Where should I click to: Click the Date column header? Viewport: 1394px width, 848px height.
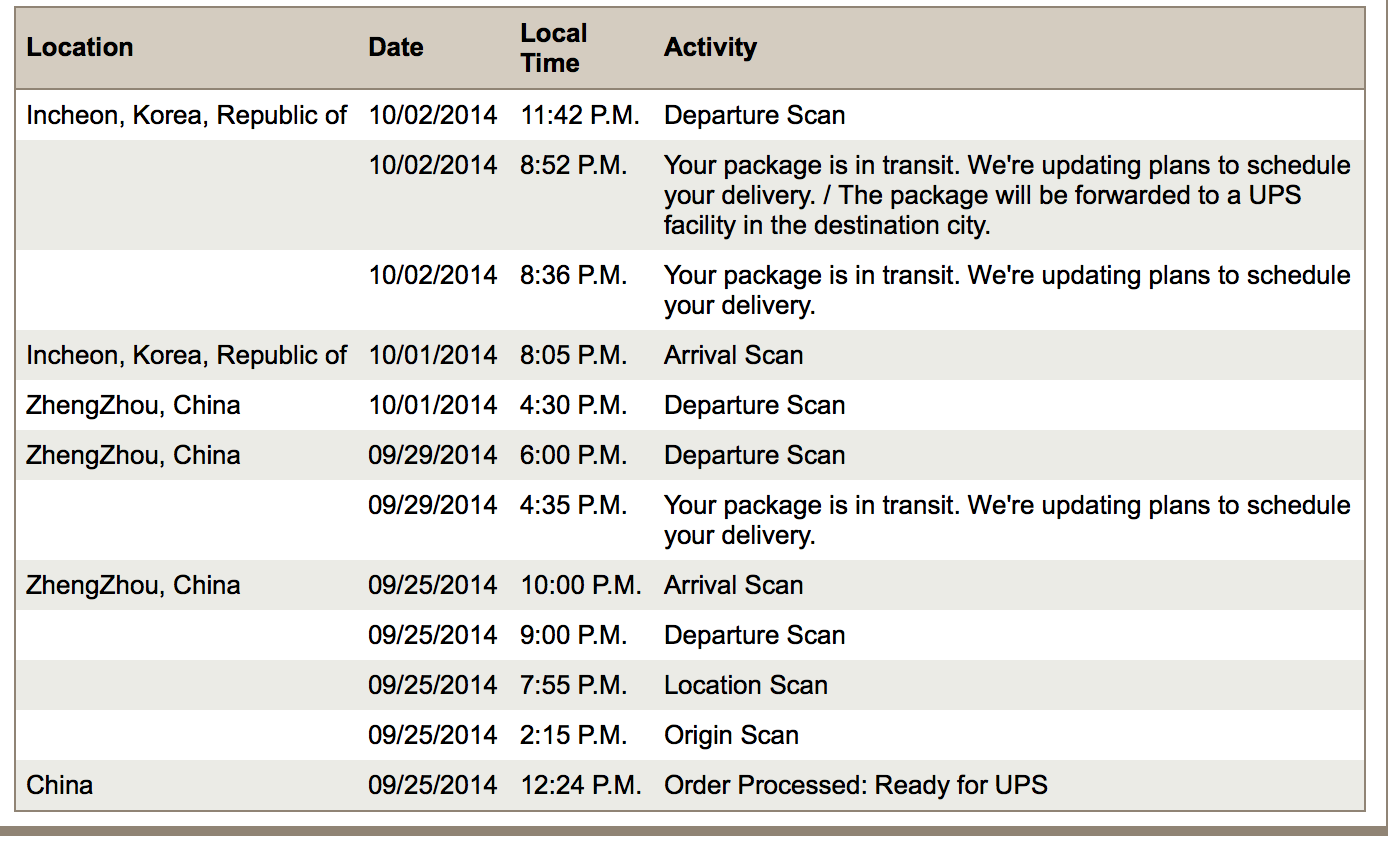pyautogui.click(x=396, y=47)
